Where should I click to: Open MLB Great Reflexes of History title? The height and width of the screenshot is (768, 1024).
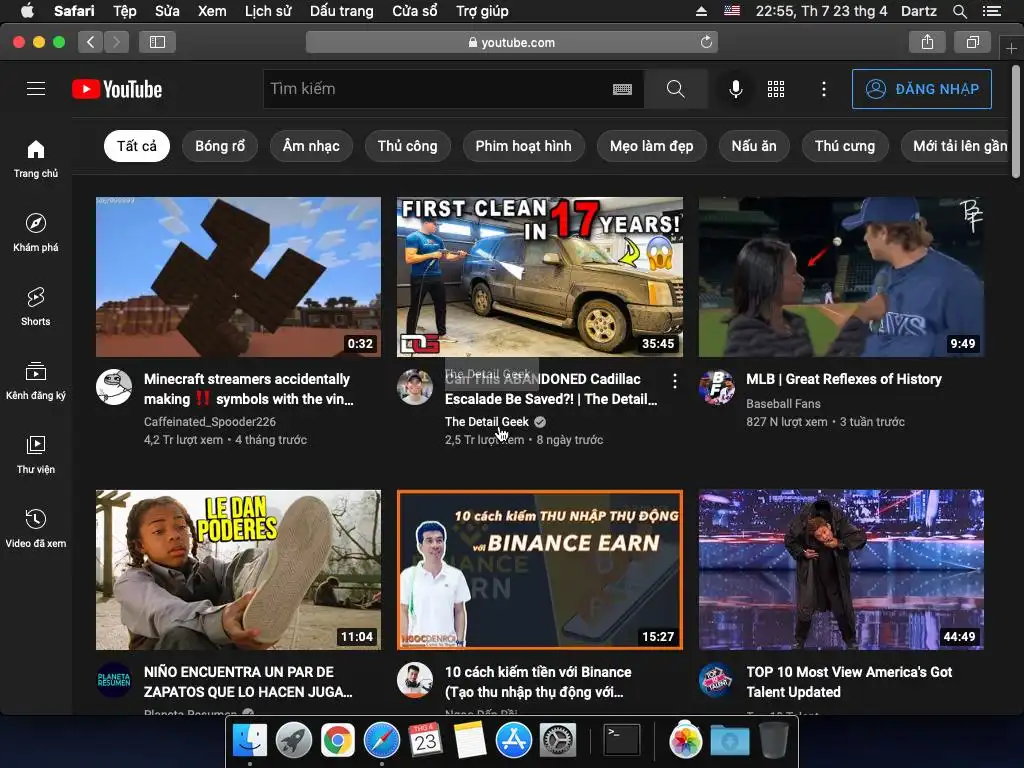tap(844, 379)
